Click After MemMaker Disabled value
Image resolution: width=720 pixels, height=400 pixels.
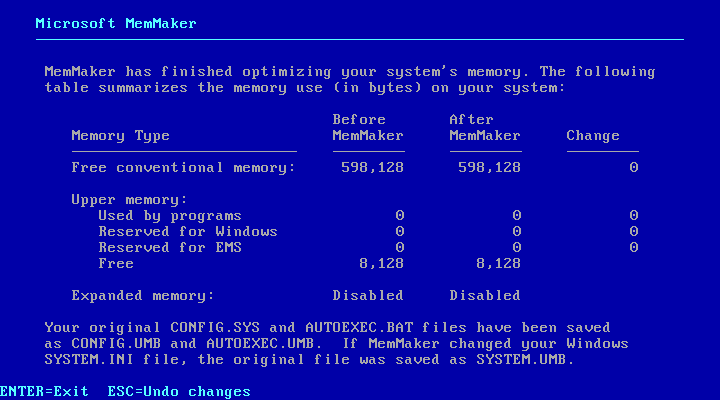[x=485, y=295]
